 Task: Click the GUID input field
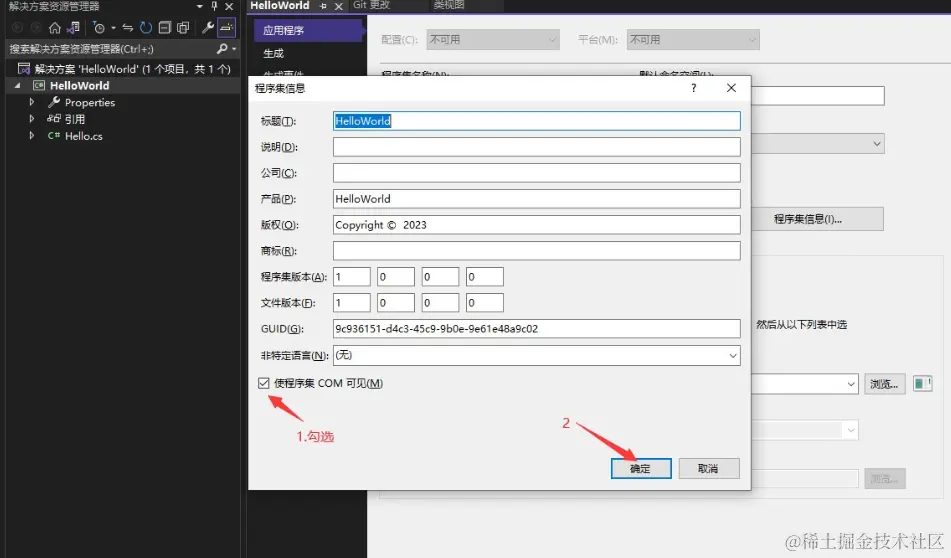(537, 329)
